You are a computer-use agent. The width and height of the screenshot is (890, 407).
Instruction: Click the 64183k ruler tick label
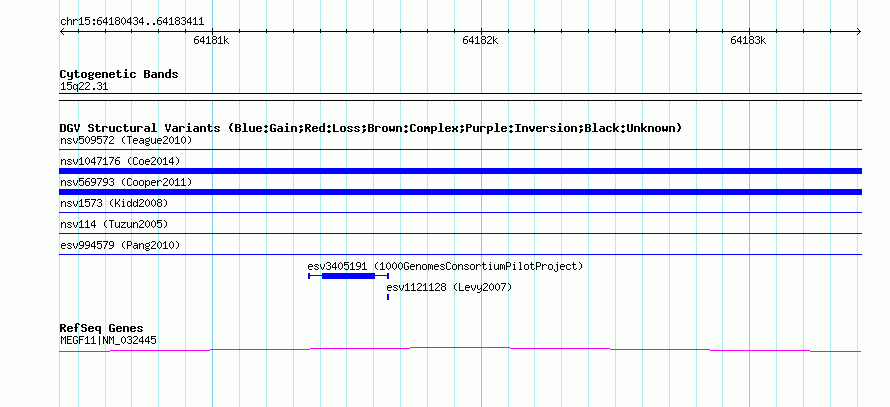coord(748,40)
